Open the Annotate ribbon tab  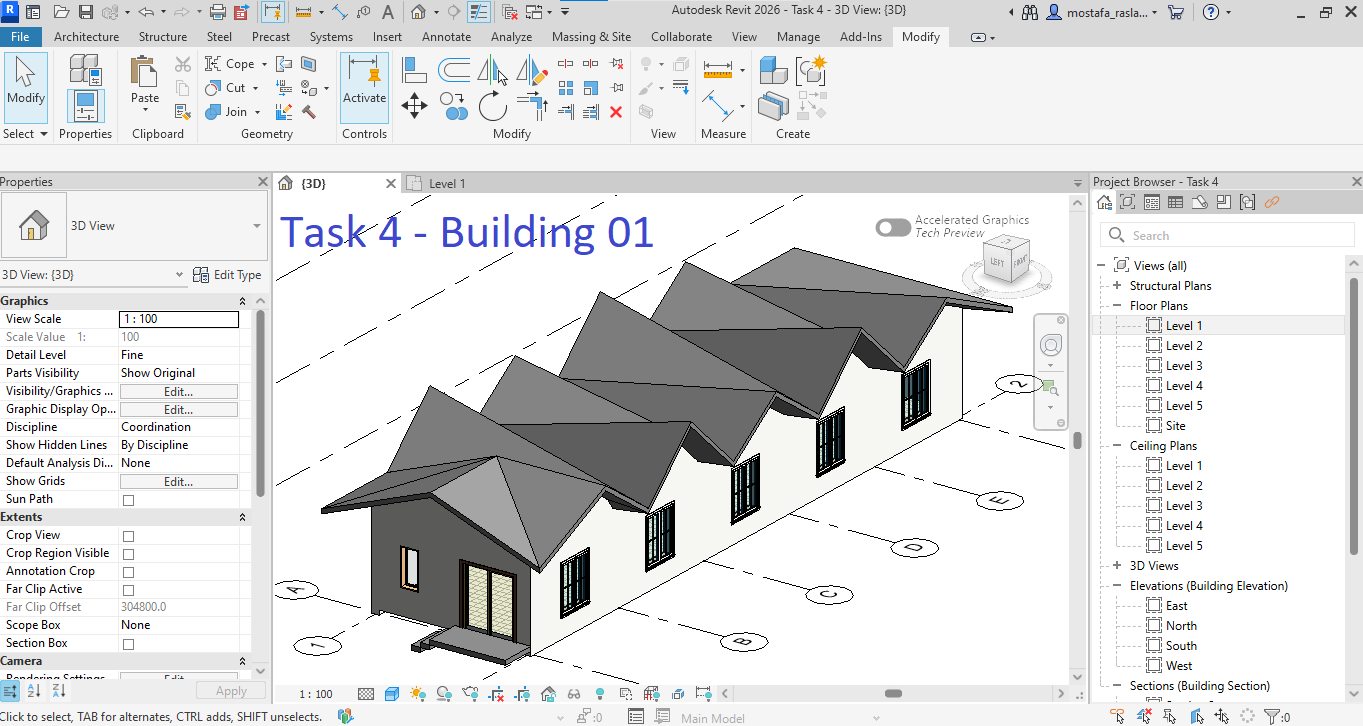pyautogui.click(x=446, y=37)
